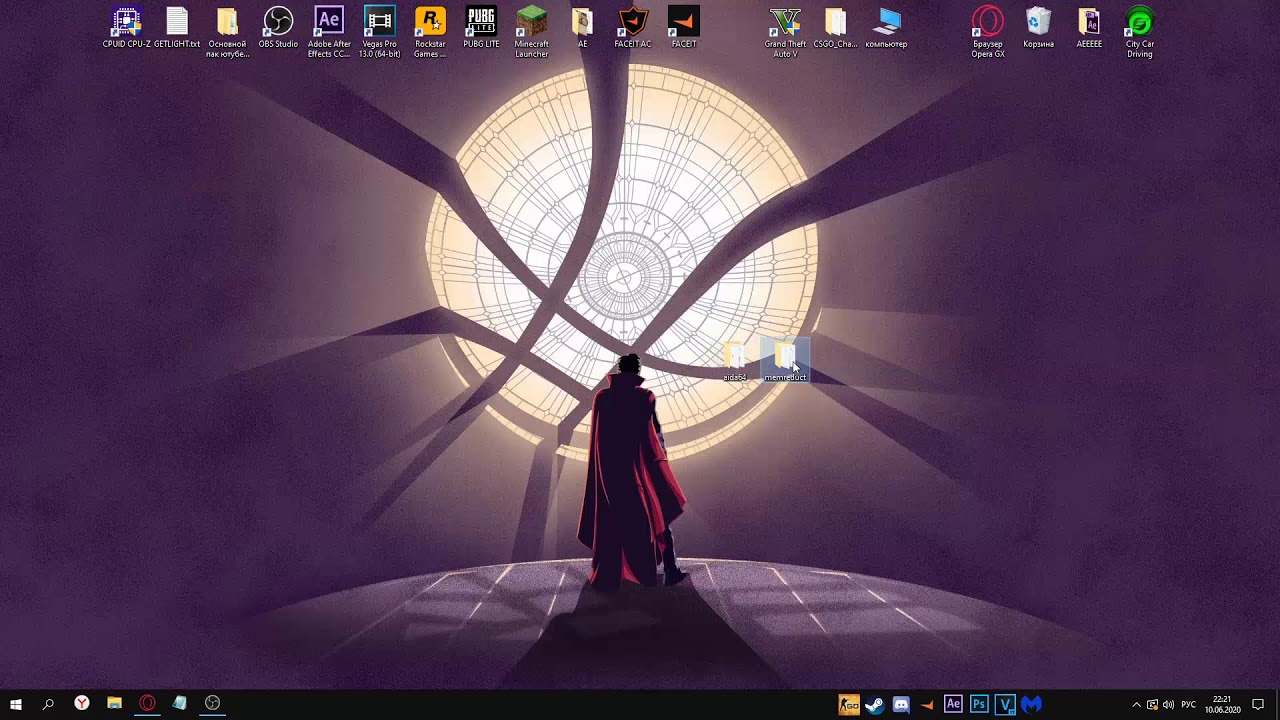
Task: Select the FACEIT AC desktop shortcut
Action: click(x=633, y=28)
